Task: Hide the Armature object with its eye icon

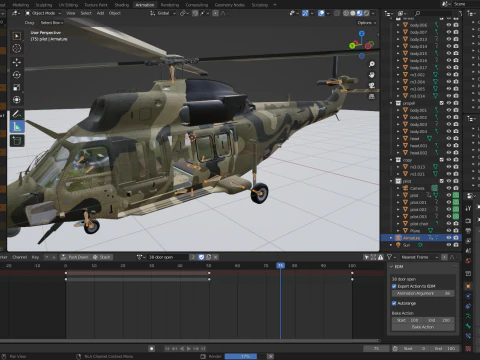Action: coord(449,238)
